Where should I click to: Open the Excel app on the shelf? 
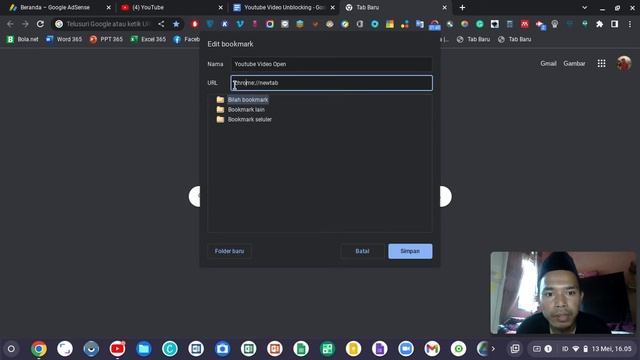249,349
